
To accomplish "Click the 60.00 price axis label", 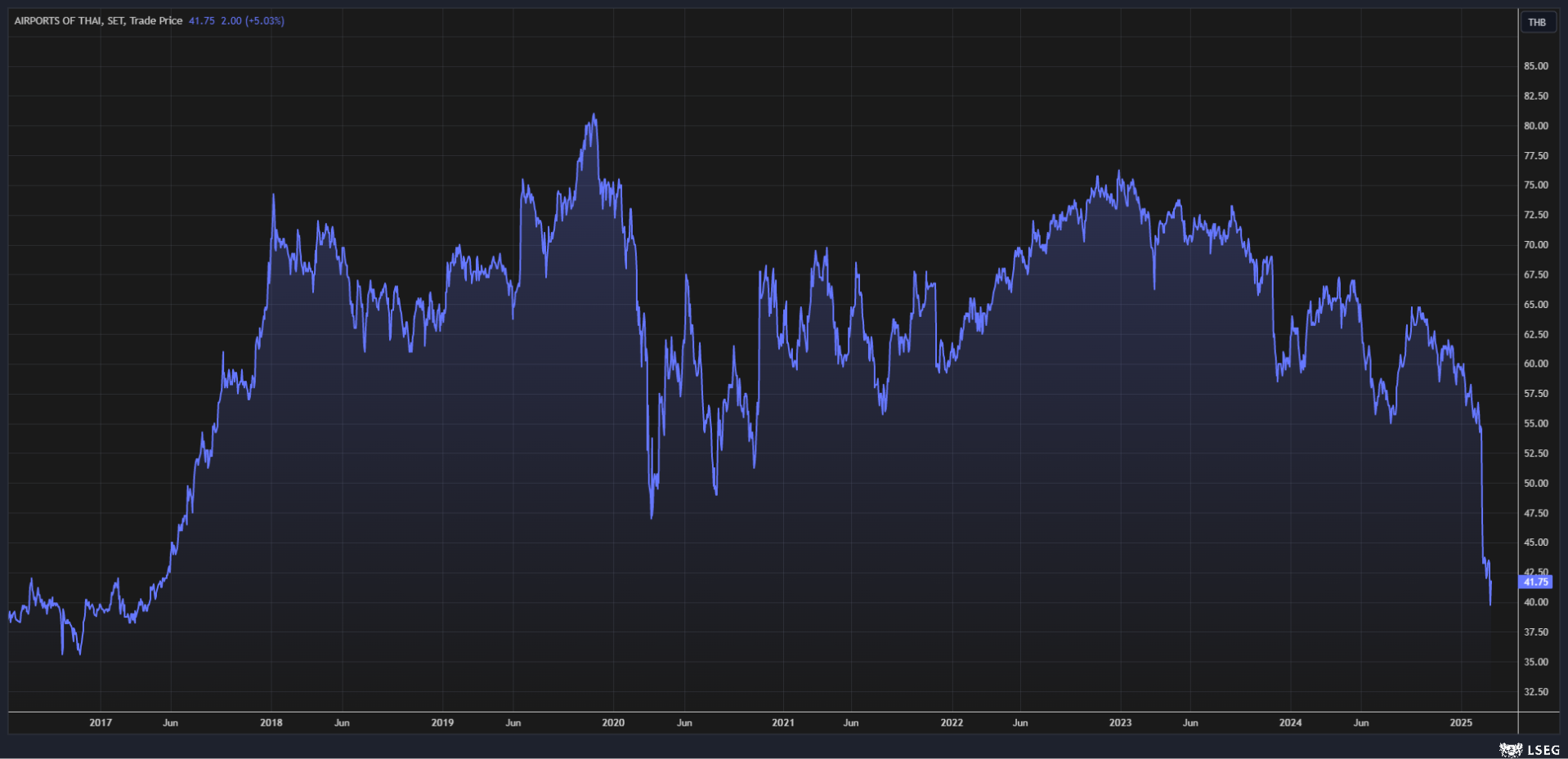I will tap(1535, 364).
